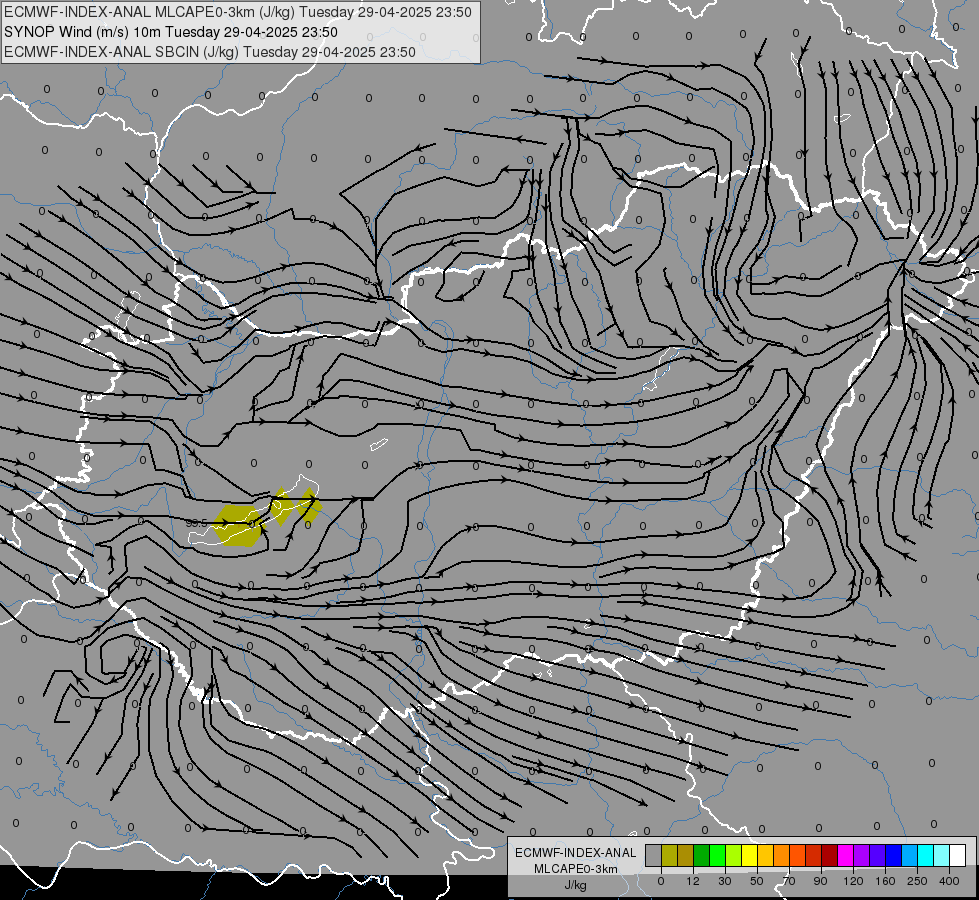Click the red-orange legend swatch after 70
The height and width of the screenshot is (900, 979).
point(798,855)
